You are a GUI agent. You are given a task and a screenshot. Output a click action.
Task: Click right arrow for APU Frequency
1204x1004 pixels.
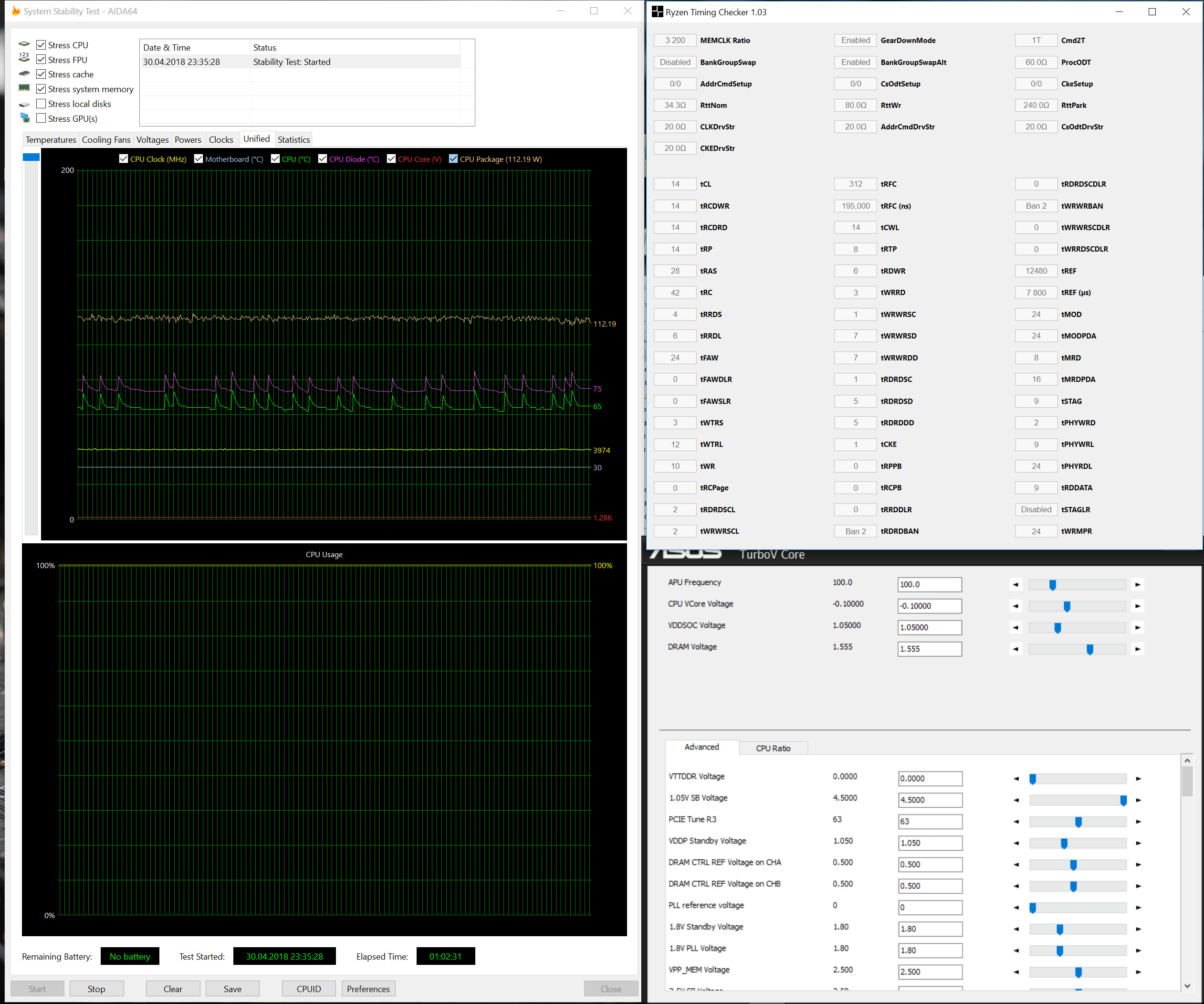click(1138, 585)
